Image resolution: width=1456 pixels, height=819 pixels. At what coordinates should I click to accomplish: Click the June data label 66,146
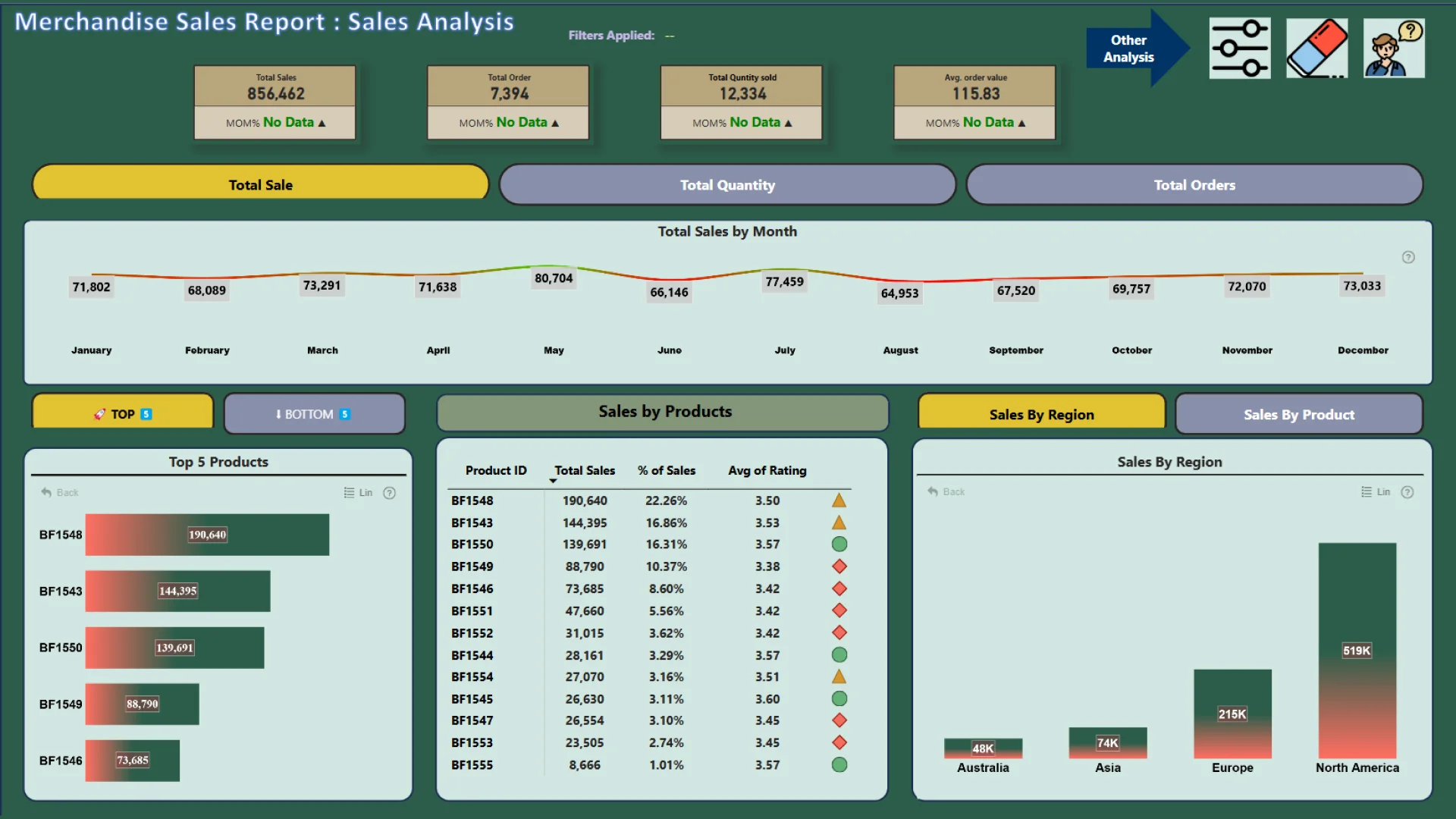[669, 292]
